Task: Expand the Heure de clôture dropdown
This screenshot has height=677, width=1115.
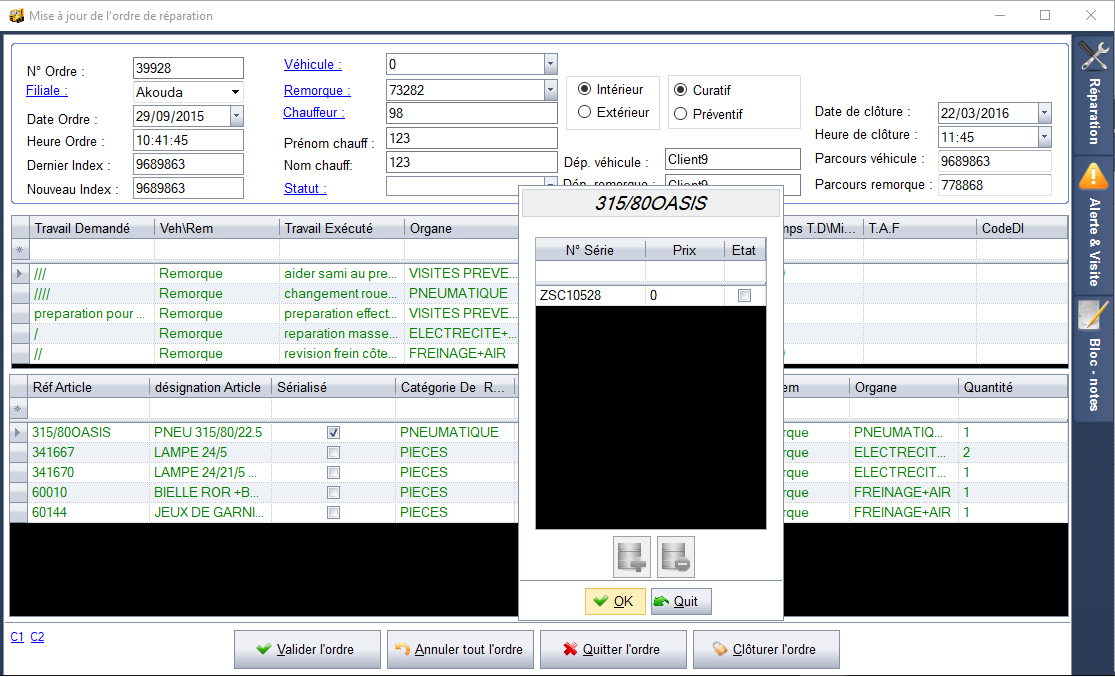Action: (x=1045, y=137)
